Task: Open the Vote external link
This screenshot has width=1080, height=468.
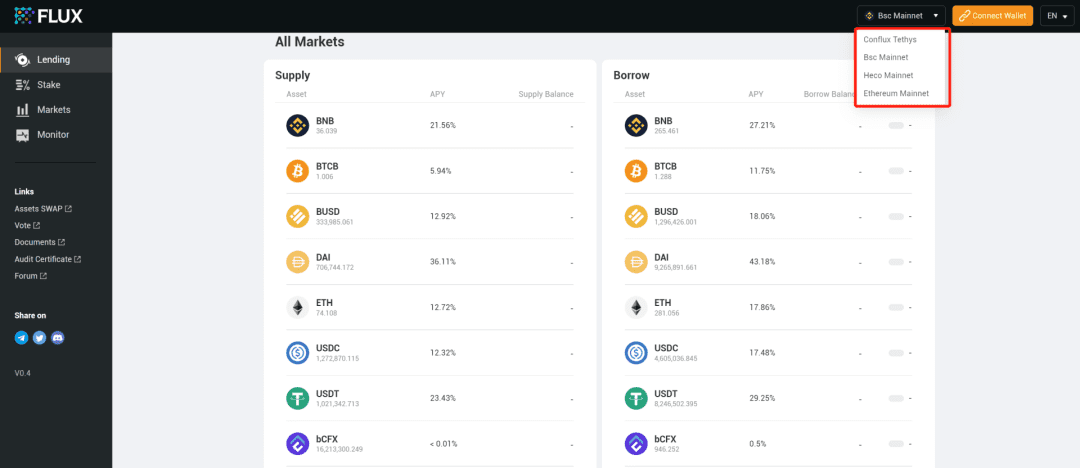Action: pos(27,225)
